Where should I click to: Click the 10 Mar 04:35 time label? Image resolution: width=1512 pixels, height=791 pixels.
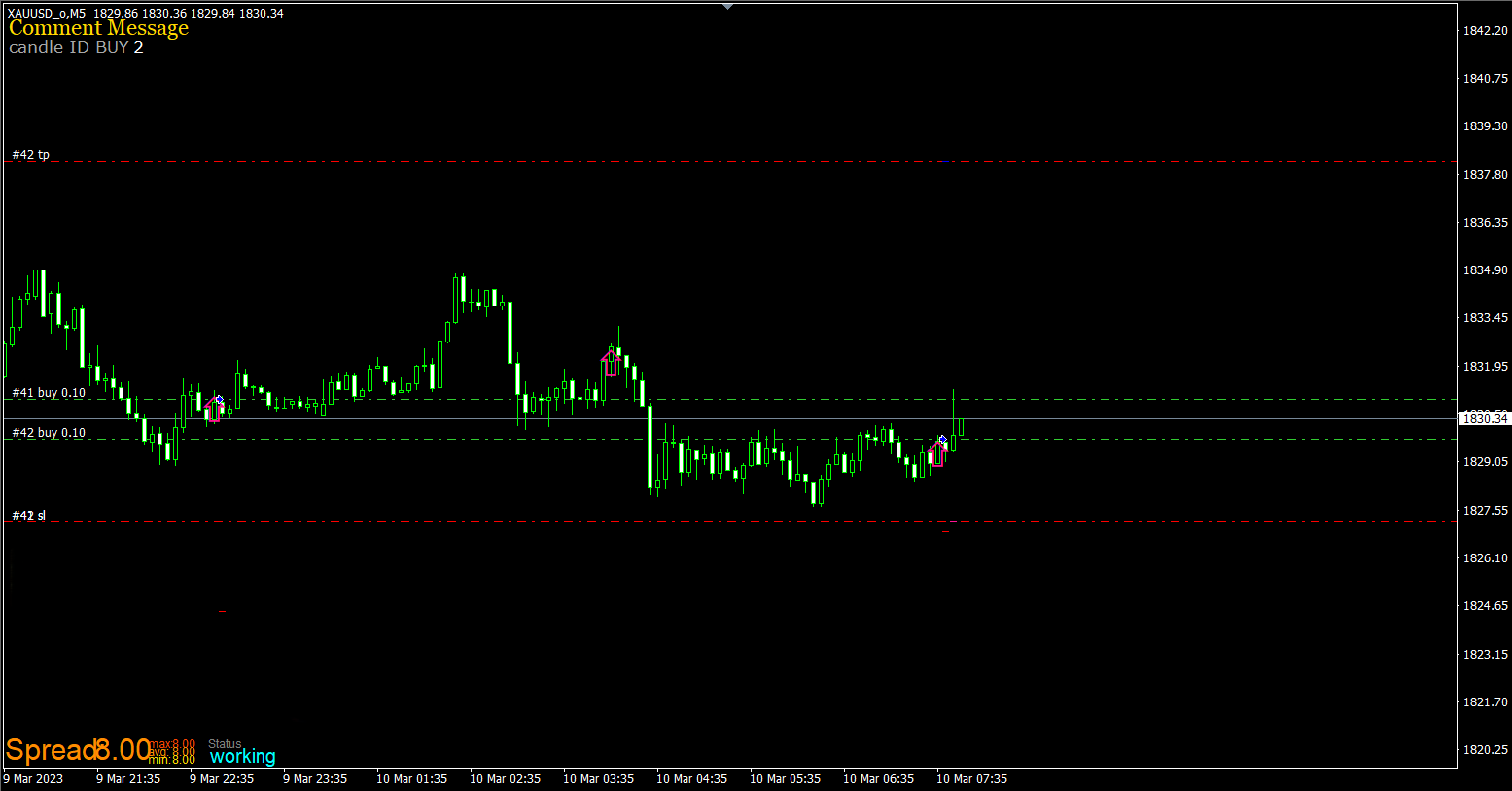[692, 779]
